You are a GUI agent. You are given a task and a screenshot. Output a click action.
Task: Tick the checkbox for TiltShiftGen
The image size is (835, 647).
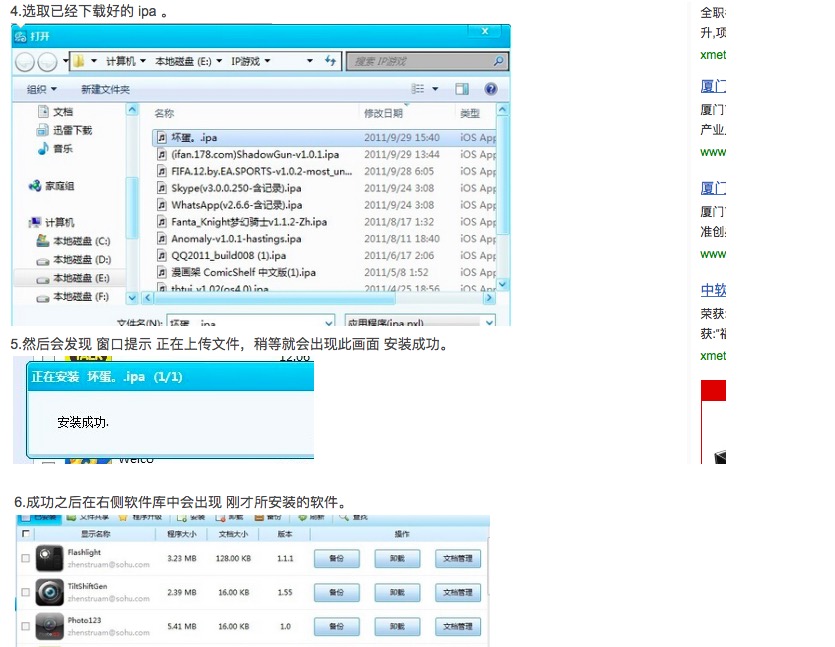(x=25, y=592)
